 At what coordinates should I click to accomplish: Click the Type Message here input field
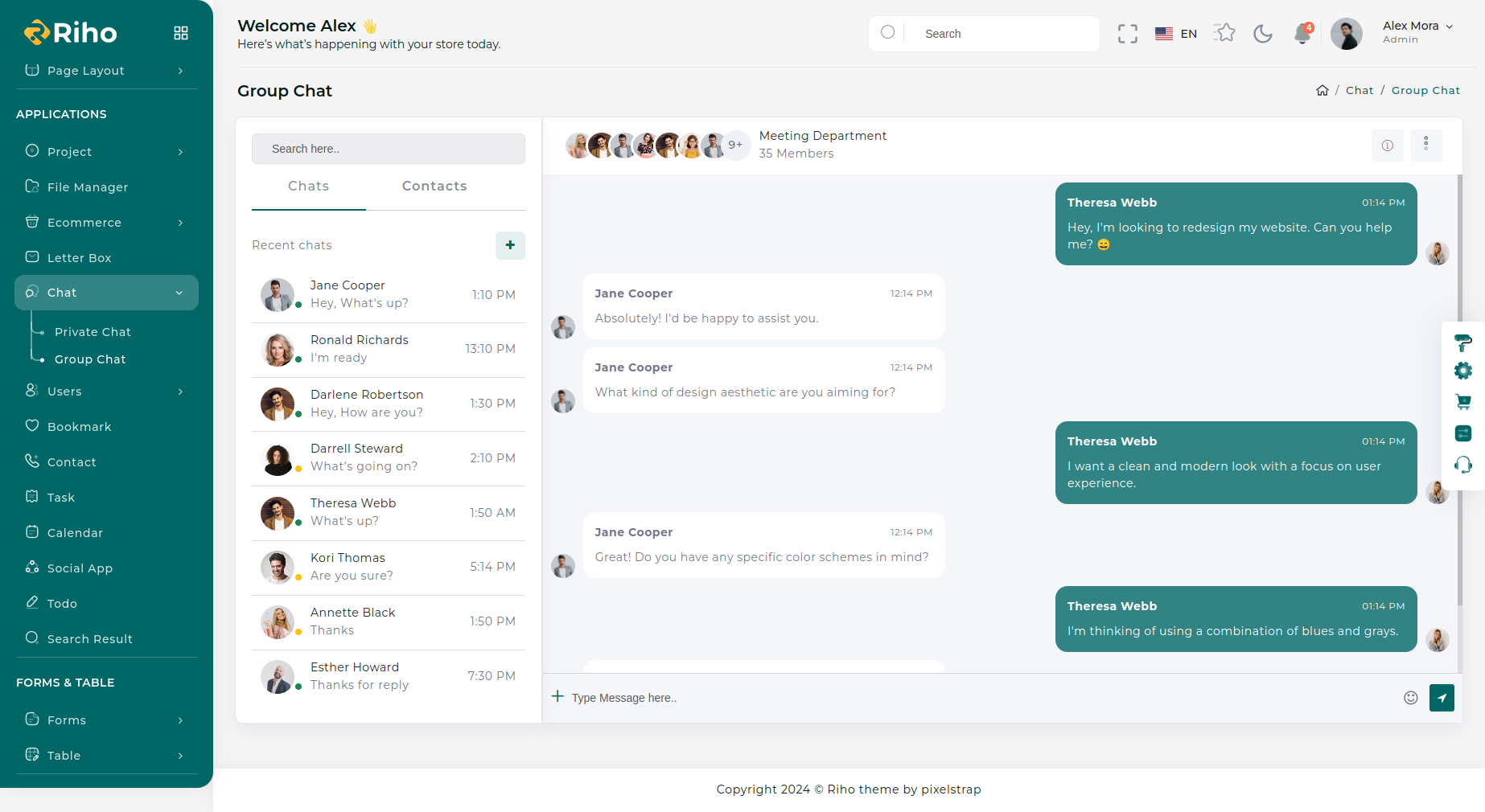[x=965, y=698]
